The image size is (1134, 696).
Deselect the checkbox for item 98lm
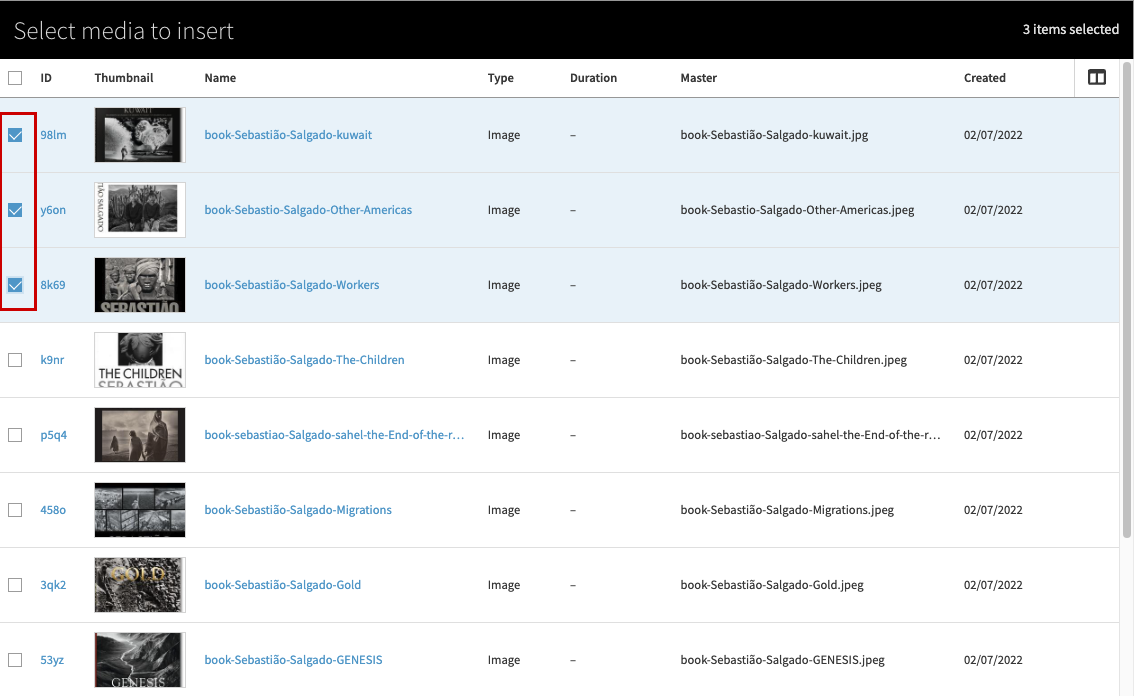15,134
